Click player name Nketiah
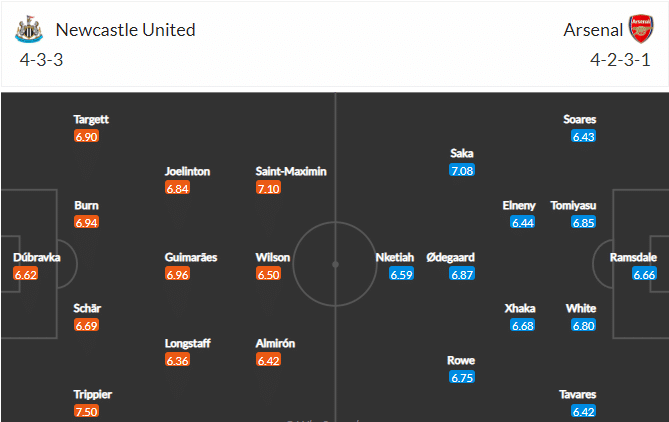 point(395,257)
